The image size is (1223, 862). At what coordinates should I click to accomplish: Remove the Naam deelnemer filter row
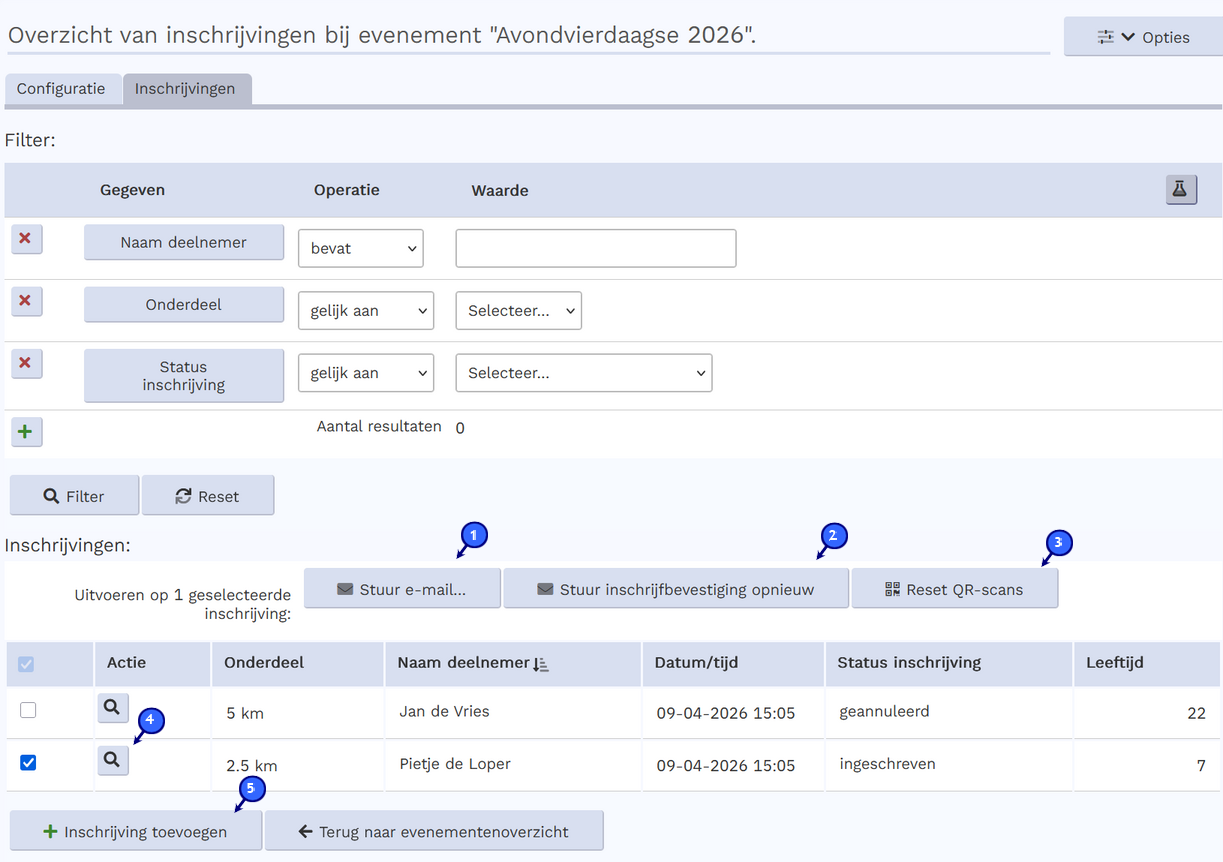pos(26,240)
